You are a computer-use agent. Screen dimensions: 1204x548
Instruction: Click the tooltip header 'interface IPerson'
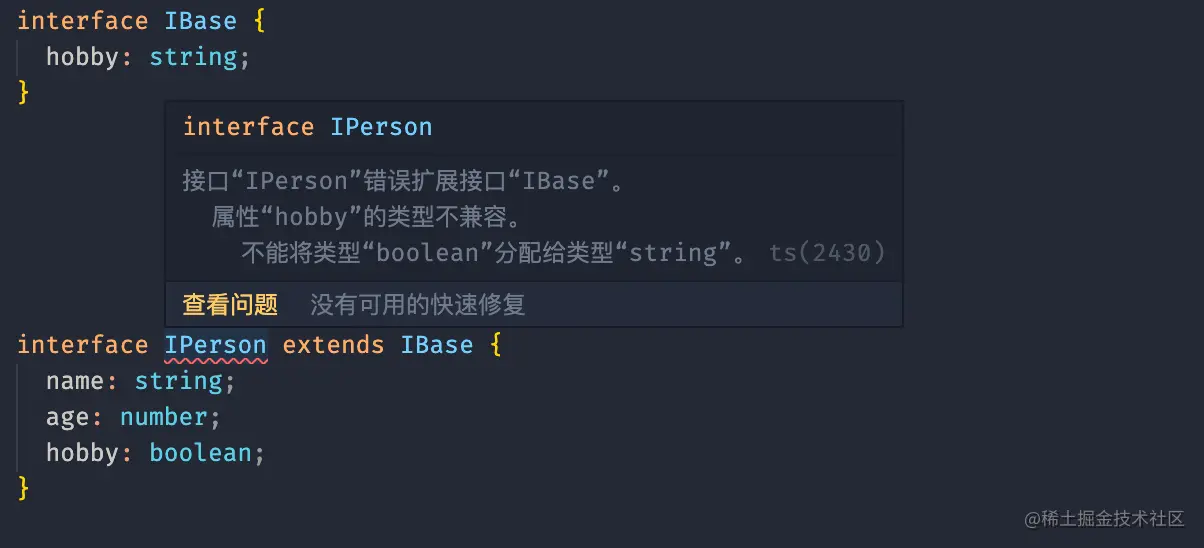point(307,127)
